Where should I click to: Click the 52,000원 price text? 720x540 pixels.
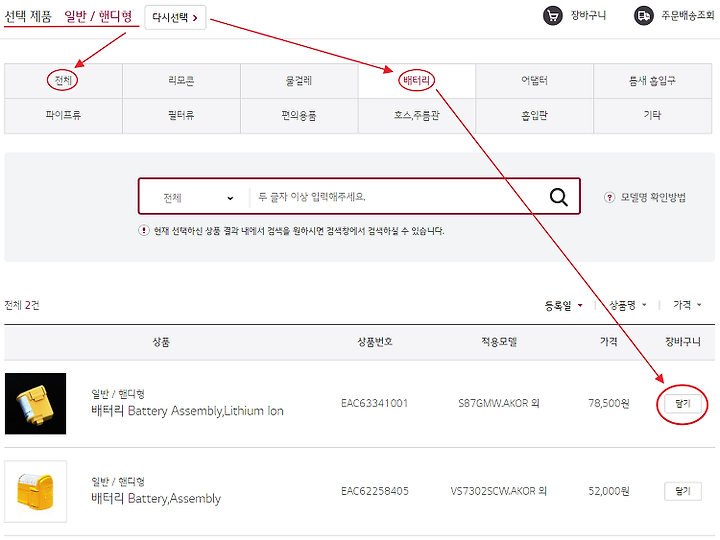[x=609, y=491]
